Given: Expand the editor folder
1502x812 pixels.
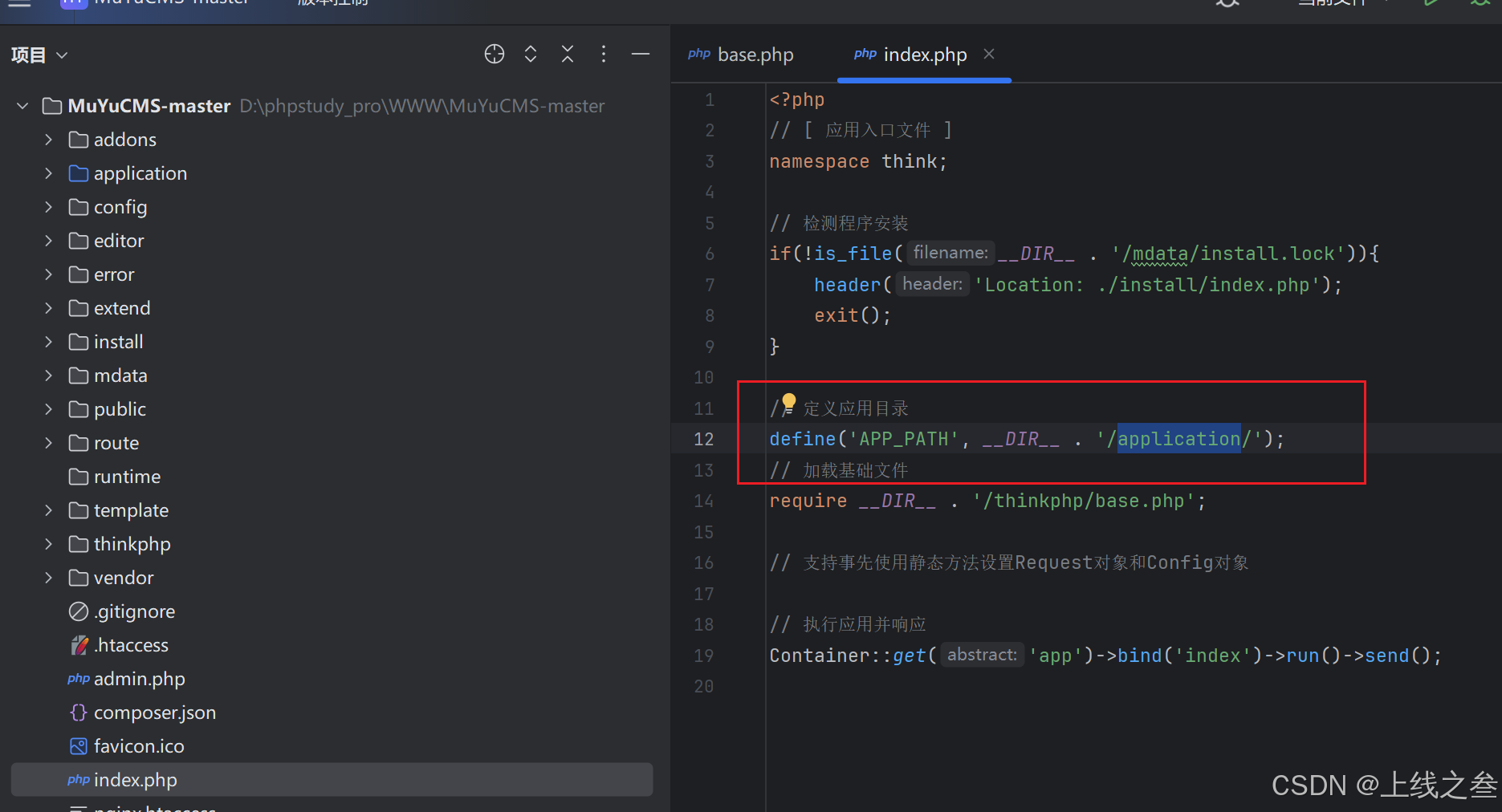Looking at the screenshot, I should (x=48, y=241).
